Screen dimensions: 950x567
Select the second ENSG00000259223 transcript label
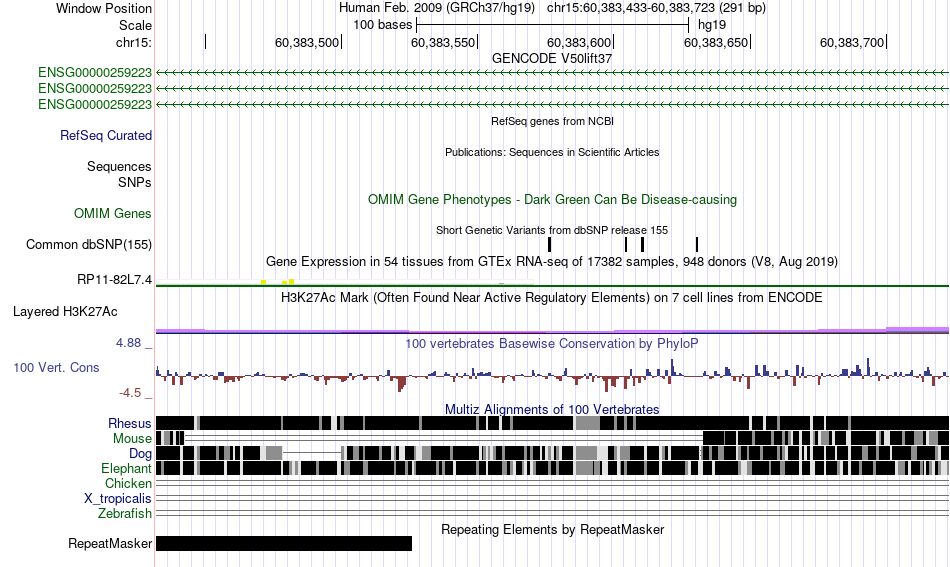[x=95, y=88]
